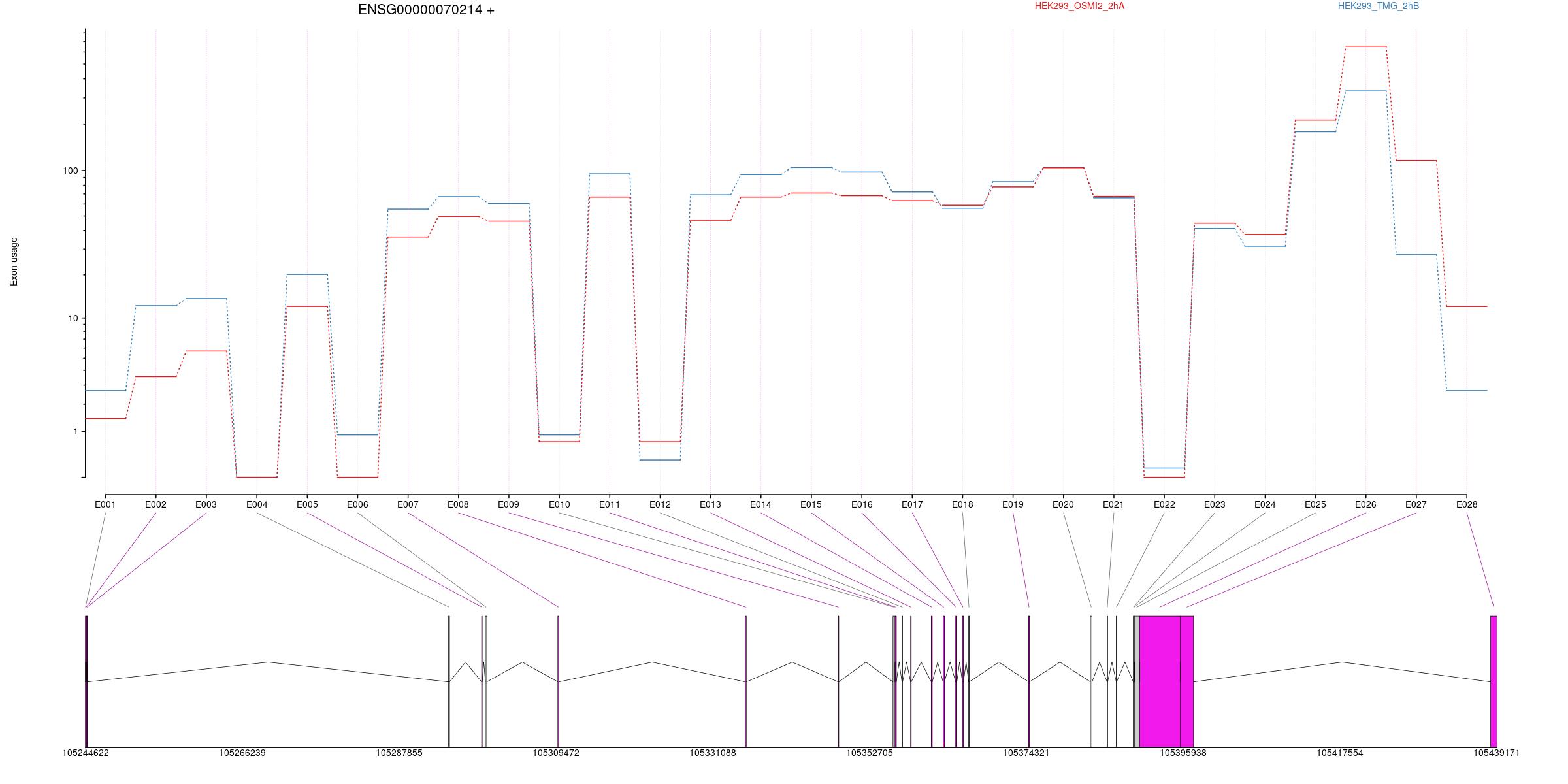Click exon label E010

pos(559,504)
